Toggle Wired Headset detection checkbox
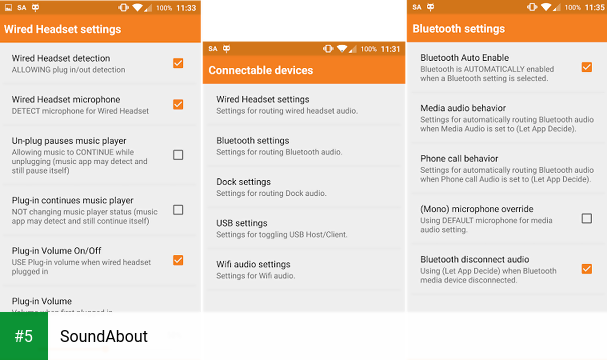The image size is (607, 360). click(x=178, y=63)
